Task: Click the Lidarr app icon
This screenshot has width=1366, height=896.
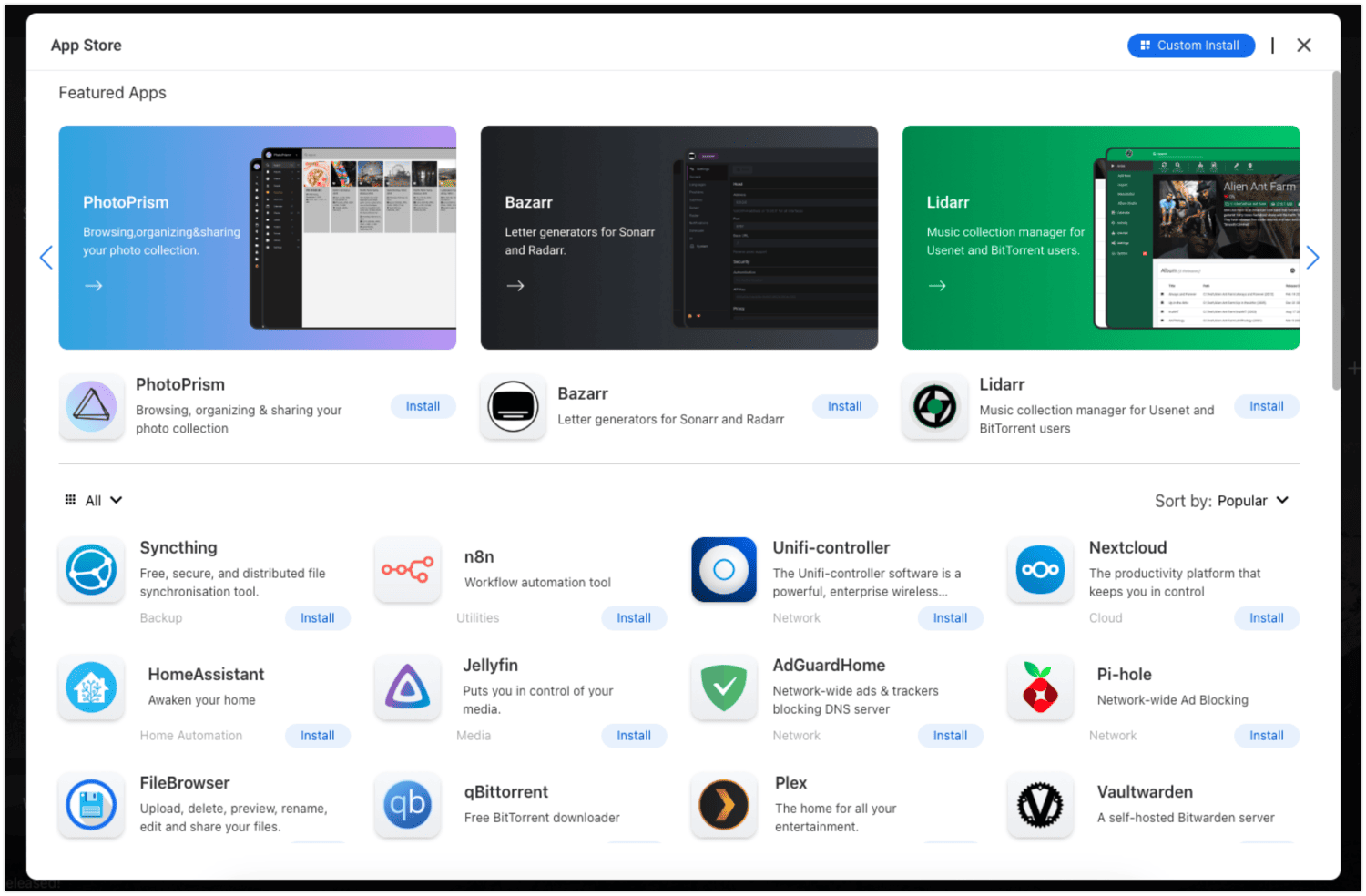Action: point(934,406)
